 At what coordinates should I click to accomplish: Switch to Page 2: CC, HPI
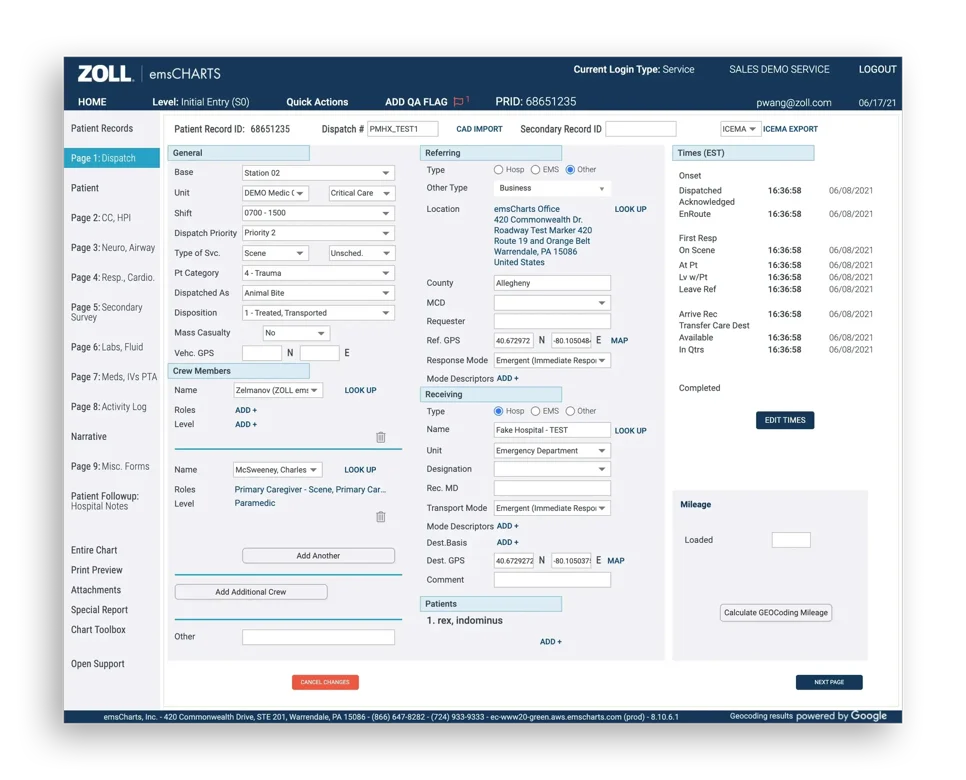pos(100,217)
